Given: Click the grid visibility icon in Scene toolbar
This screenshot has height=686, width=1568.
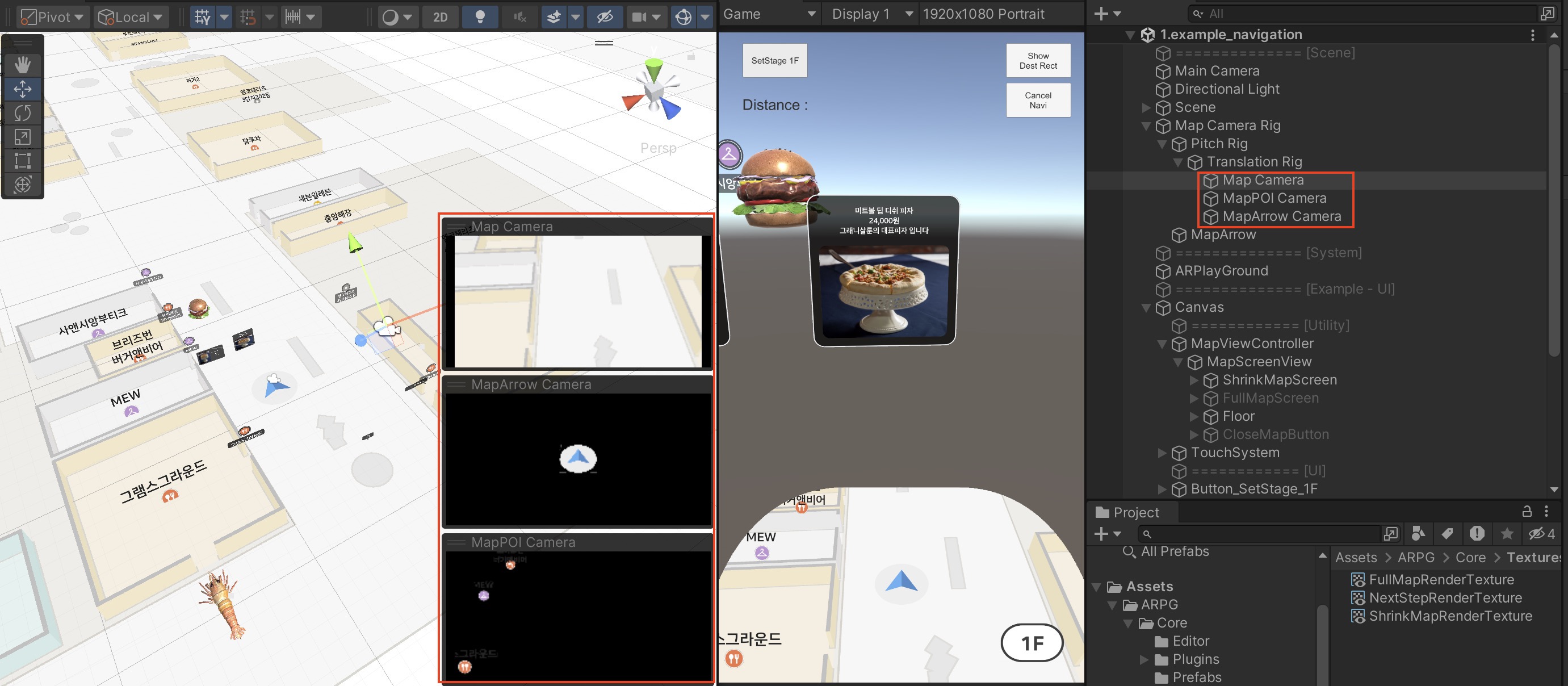Looking at the screenshot, I should pyautogui.click(x=203, y=17).
